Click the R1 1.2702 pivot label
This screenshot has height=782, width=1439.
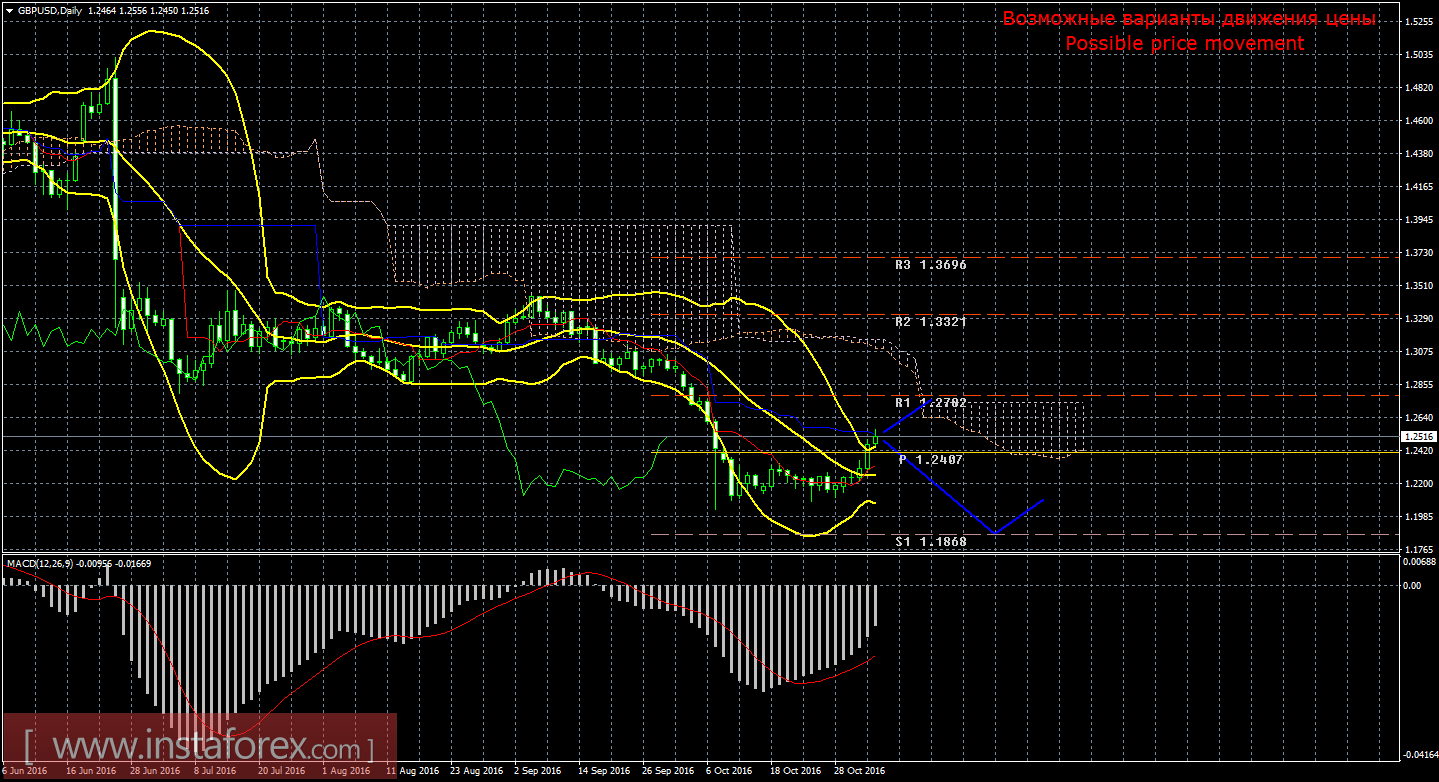[930, 402]
